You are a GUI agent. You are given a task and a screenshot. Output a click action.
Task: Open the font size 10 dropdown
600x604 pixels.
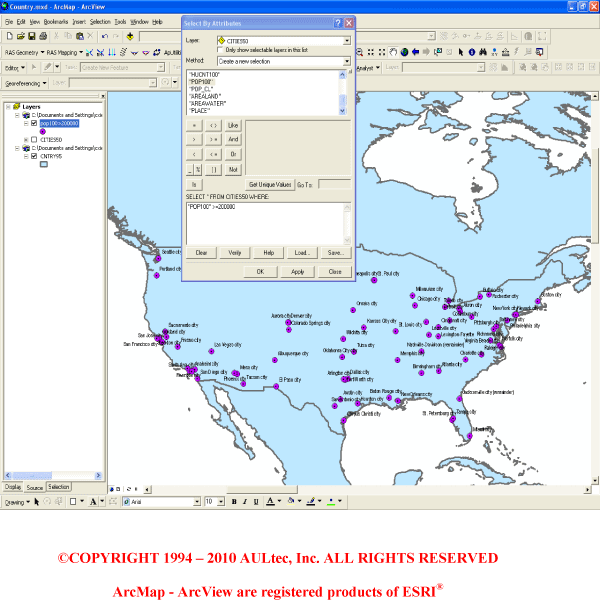pyautogui.click(x=221, y=502)
